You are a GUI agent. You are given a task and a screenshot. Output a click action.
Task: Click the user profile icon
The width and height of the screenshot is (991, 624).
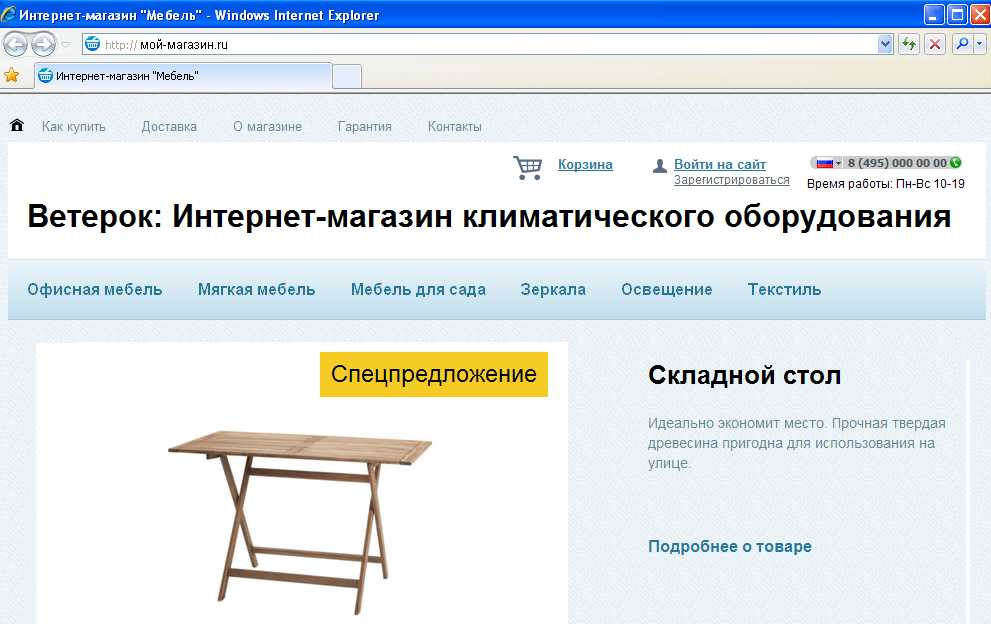[659, 166]
